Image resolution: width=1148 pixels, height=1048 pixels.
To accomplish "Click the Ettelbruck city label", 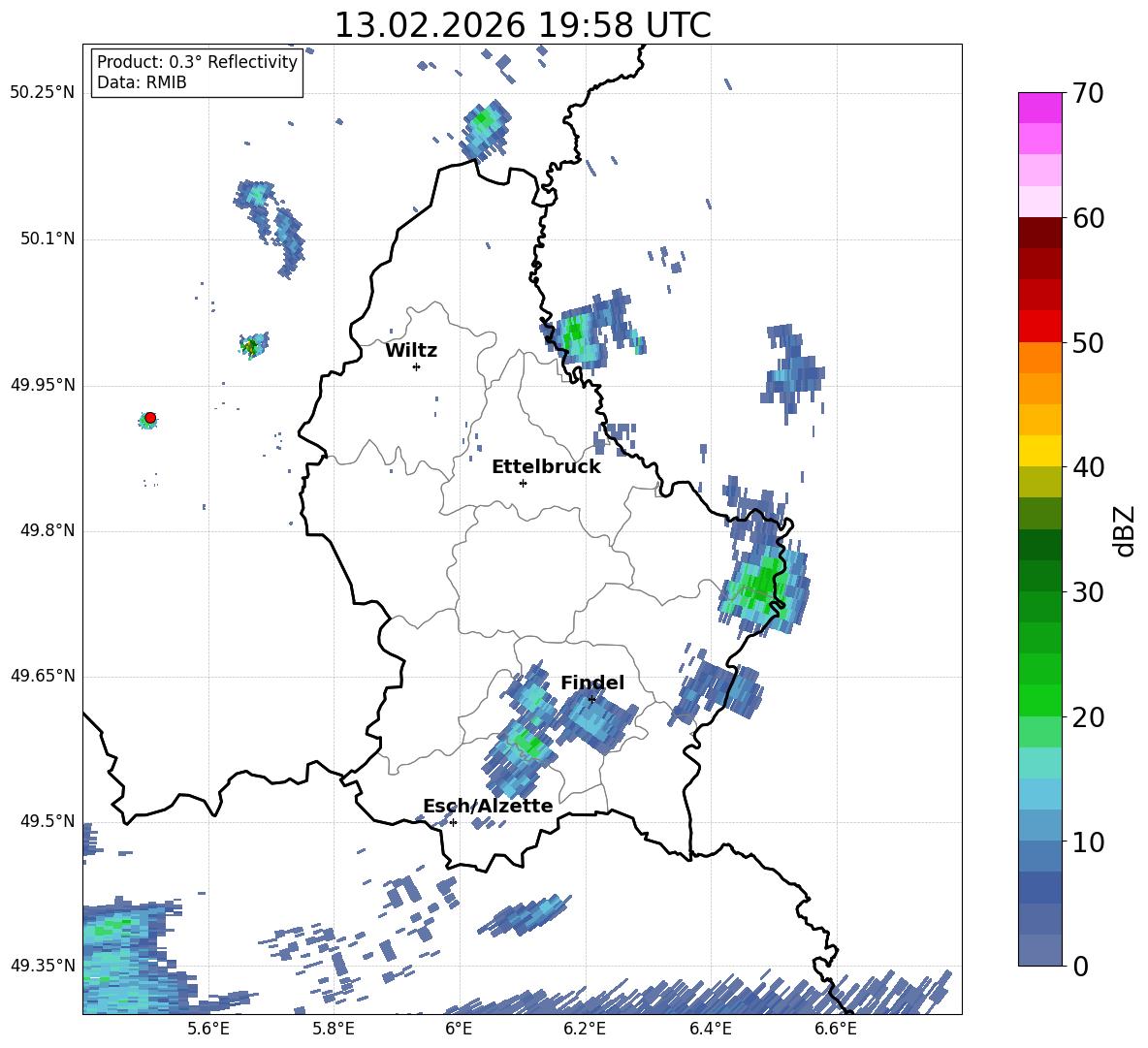I will coord(546,467).
